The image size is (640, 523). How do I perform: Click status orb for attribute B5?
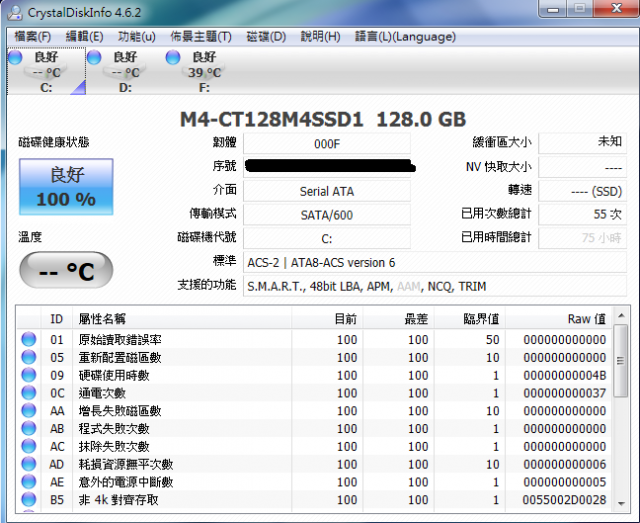(x=29, y=499)
